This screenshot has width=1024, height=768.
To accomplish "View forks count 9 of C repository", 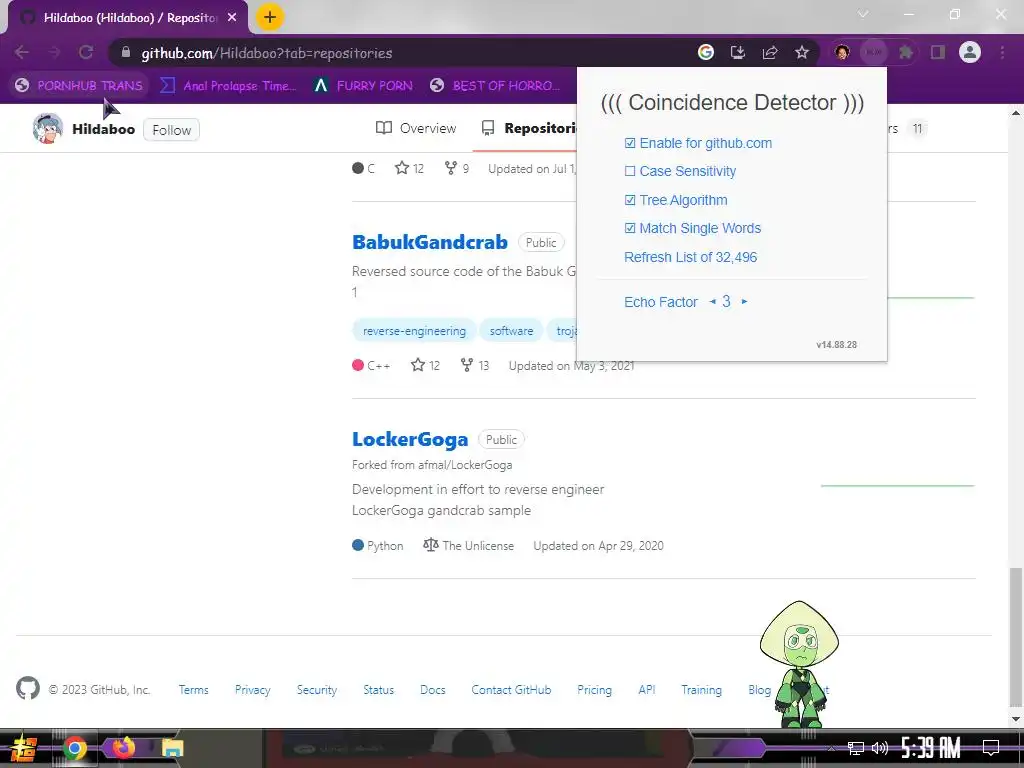I will [457, 168].
